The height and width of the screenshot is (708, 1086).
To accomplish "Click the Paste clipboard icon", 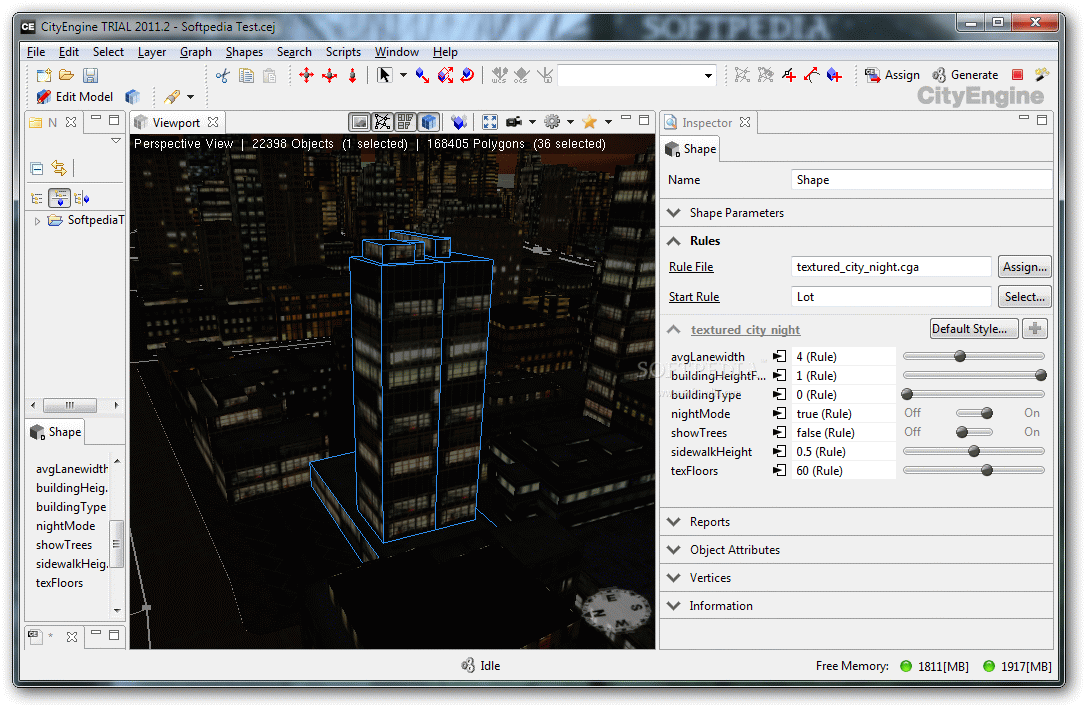I will pyautogui.click(x=269, y=76).
